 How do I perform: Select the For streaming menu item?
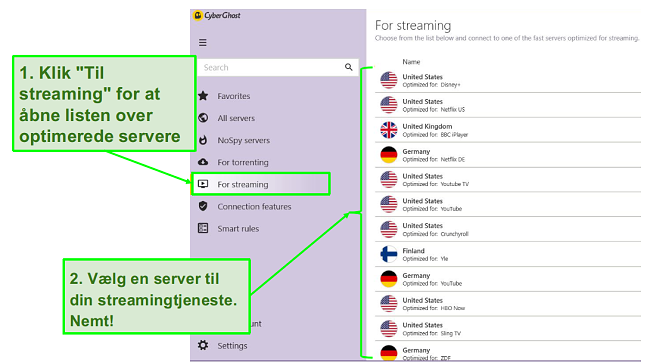tap(261, 184)
